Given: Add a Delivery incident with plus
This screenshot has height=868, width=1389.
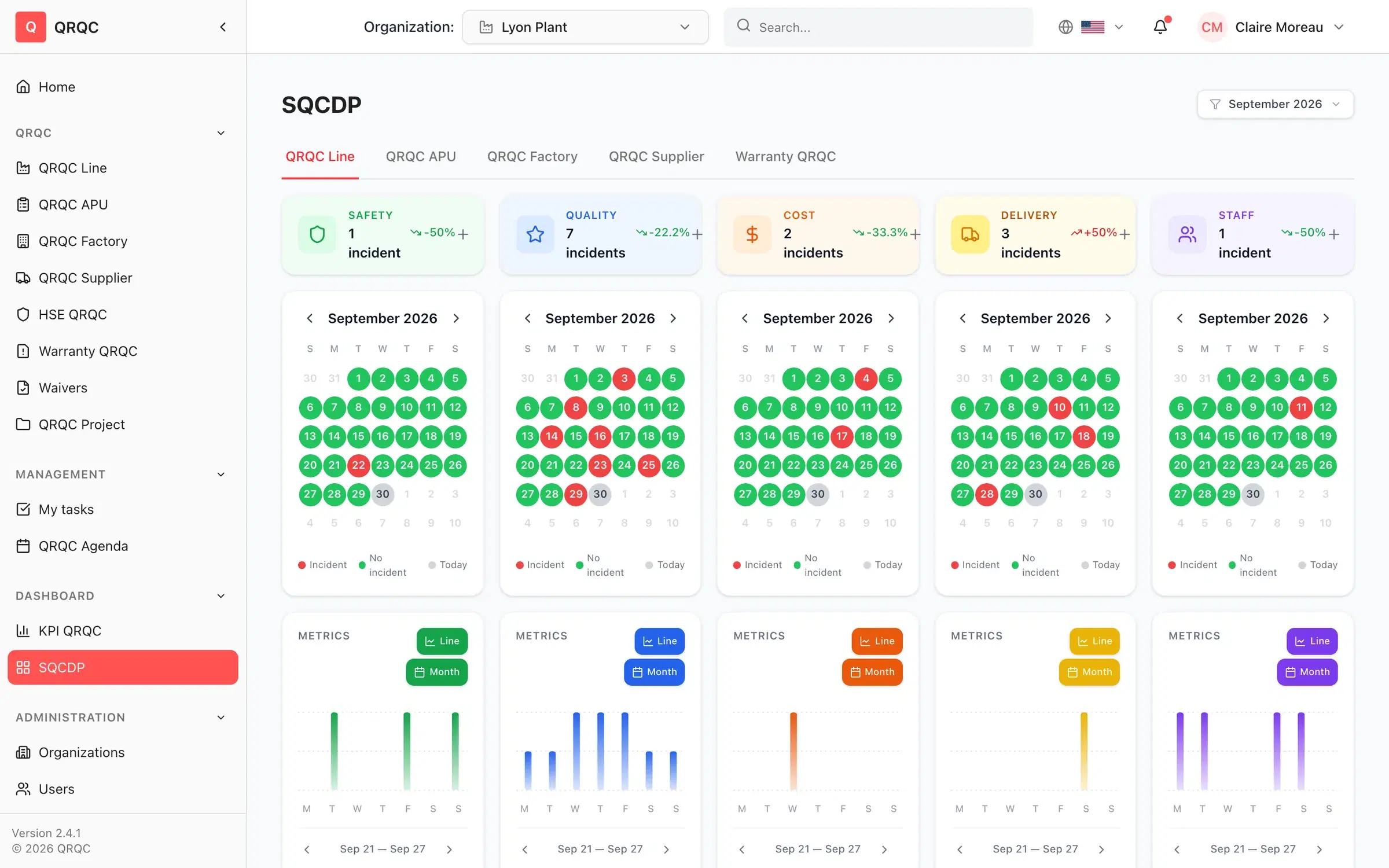Looking at the screenshot, I should coord(1125,234).
